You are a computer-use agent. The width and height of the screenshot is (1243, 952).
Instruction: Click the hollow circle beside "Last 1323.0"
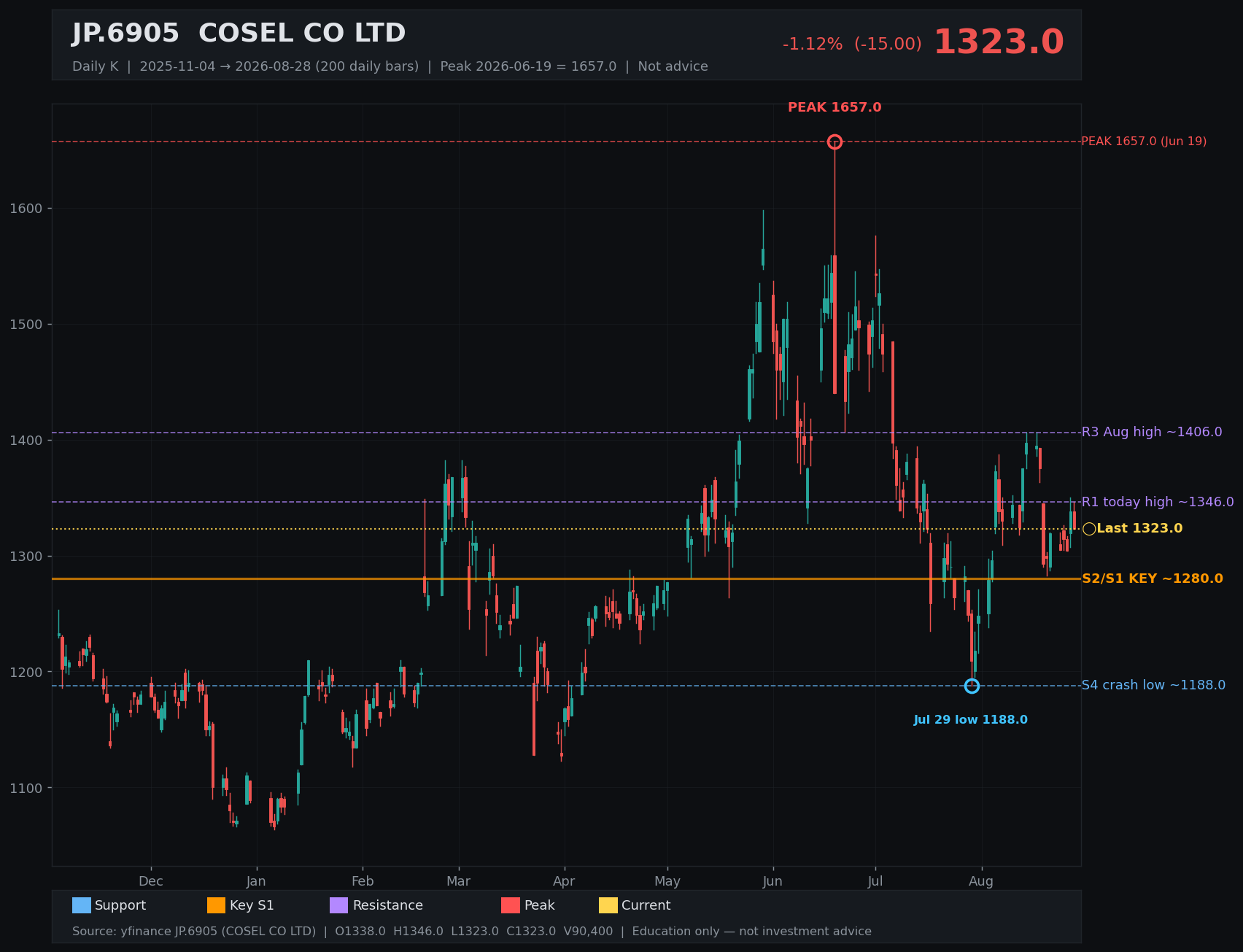pyautogui.click(x=1089, y=529)
